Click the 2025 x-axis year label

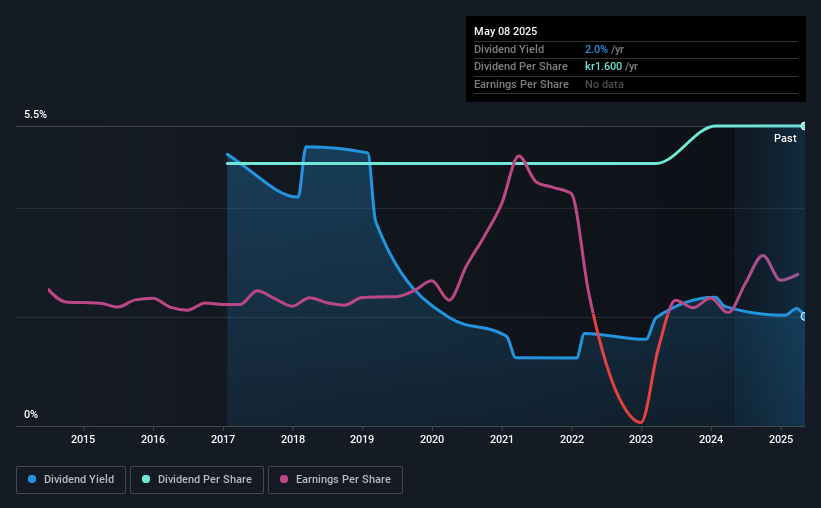pos(781,439)
